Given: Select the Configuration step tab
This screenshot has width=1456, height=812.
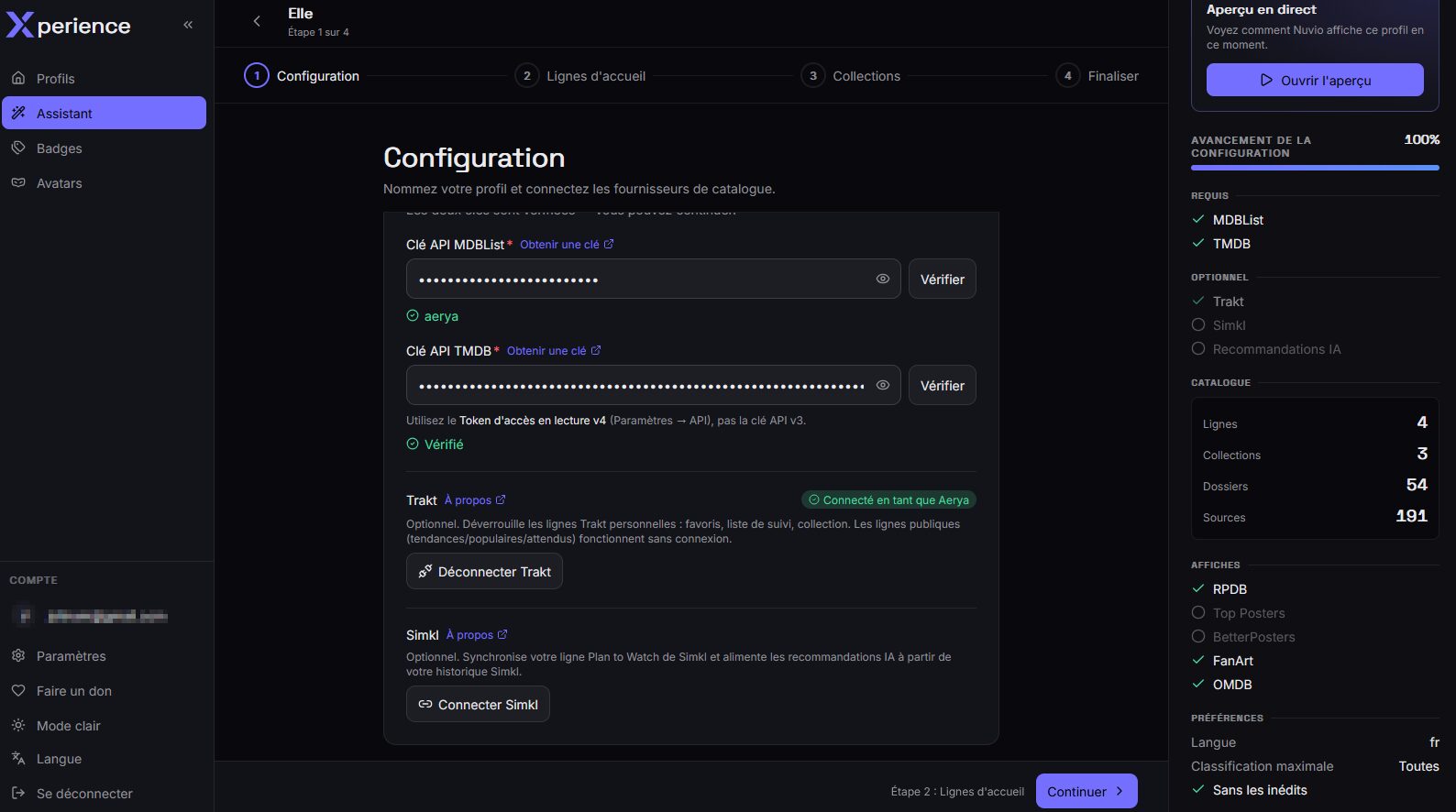Looking at the screenshot, I should pyautogui.click(x=302, y=76).
